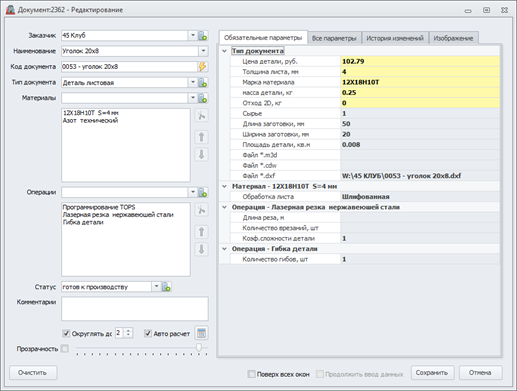
Task: Open the Статус dropdown list
Action: point(156,287)
